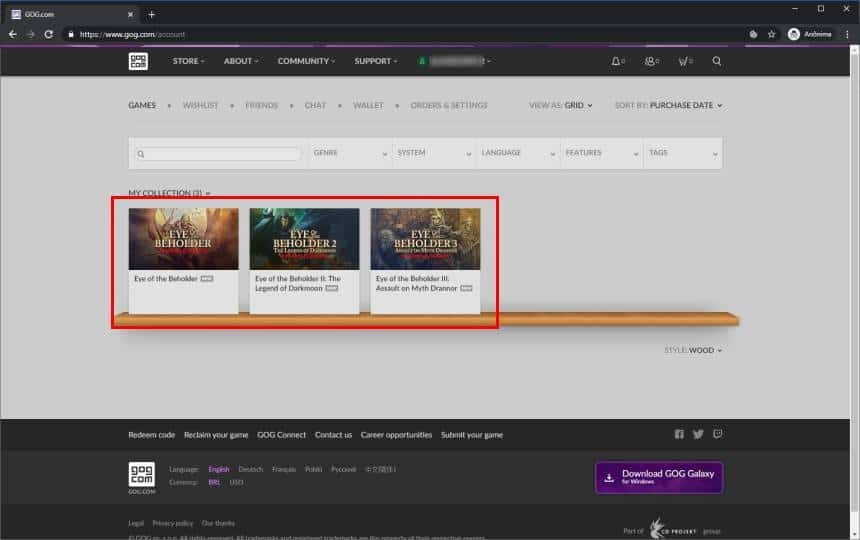Open the SUPPORT dropdown menu
This screenshot has height=540, width=860.
click(376, 61)
